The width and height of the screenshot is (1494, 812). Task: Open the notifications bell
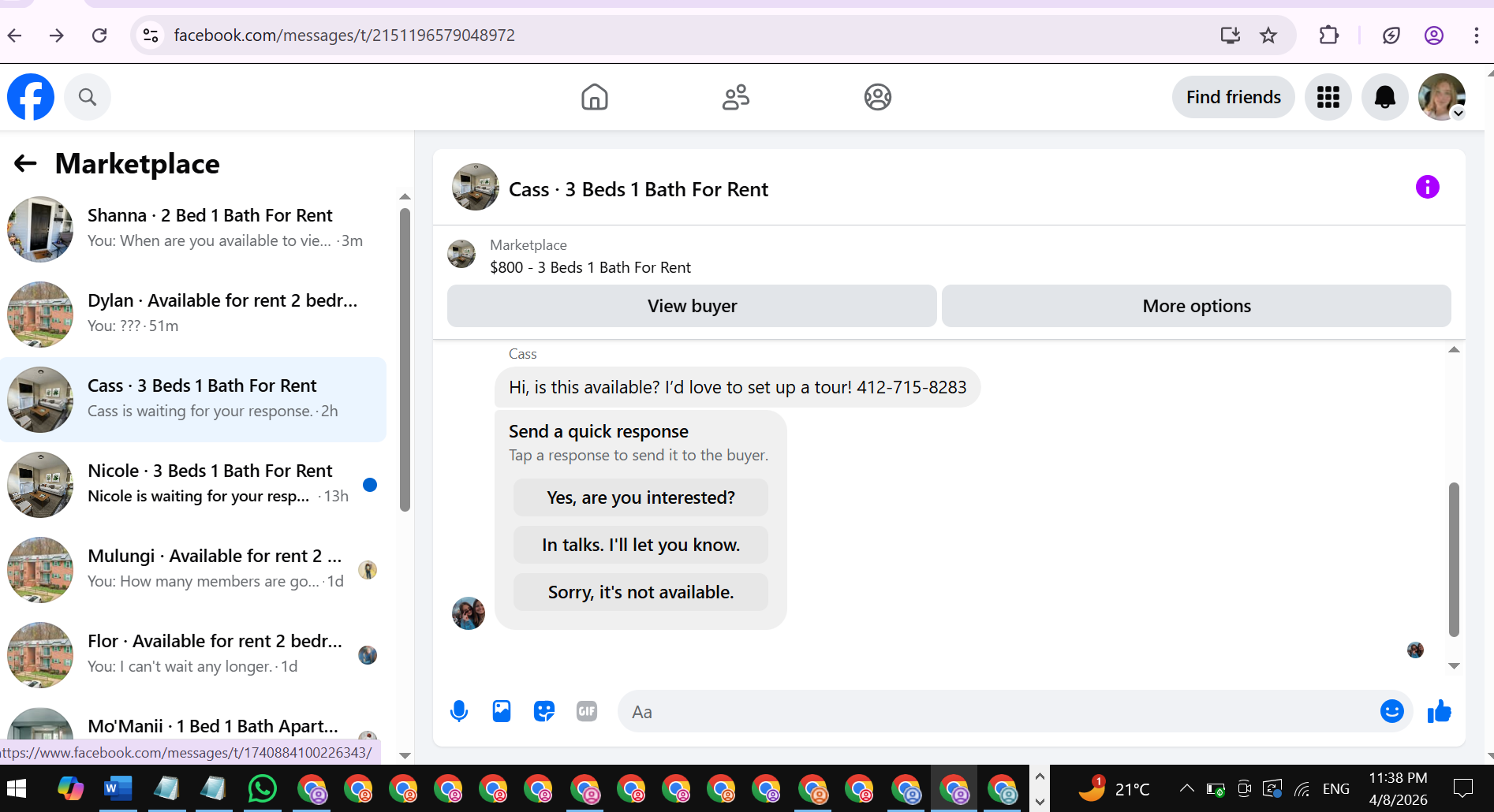click(1385, 97)
